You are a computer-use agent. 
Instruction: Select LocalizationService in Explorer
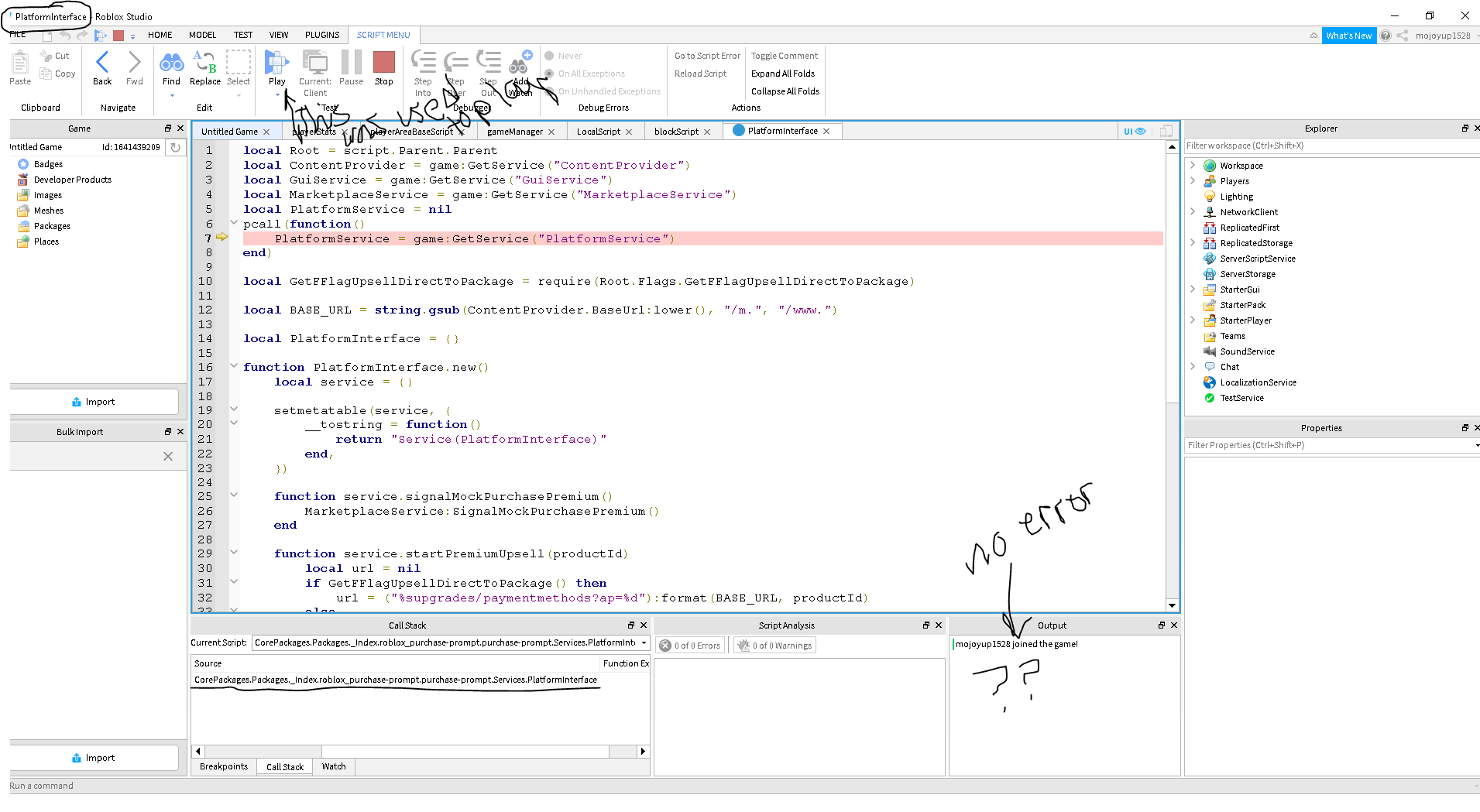point(1258,382)
